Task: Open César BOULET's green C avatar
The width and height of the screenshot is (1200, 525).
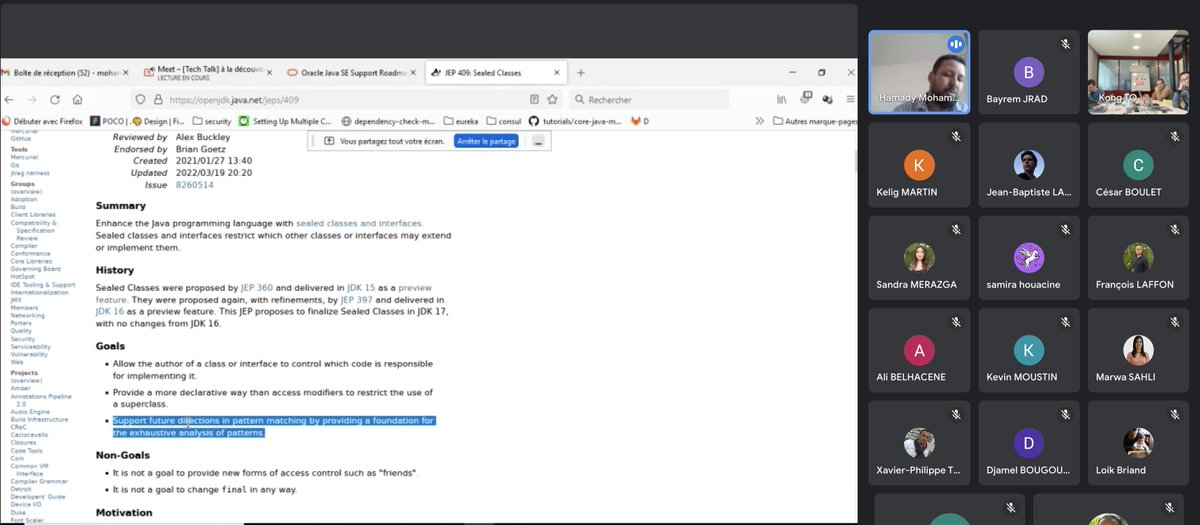Action: 1138,165
